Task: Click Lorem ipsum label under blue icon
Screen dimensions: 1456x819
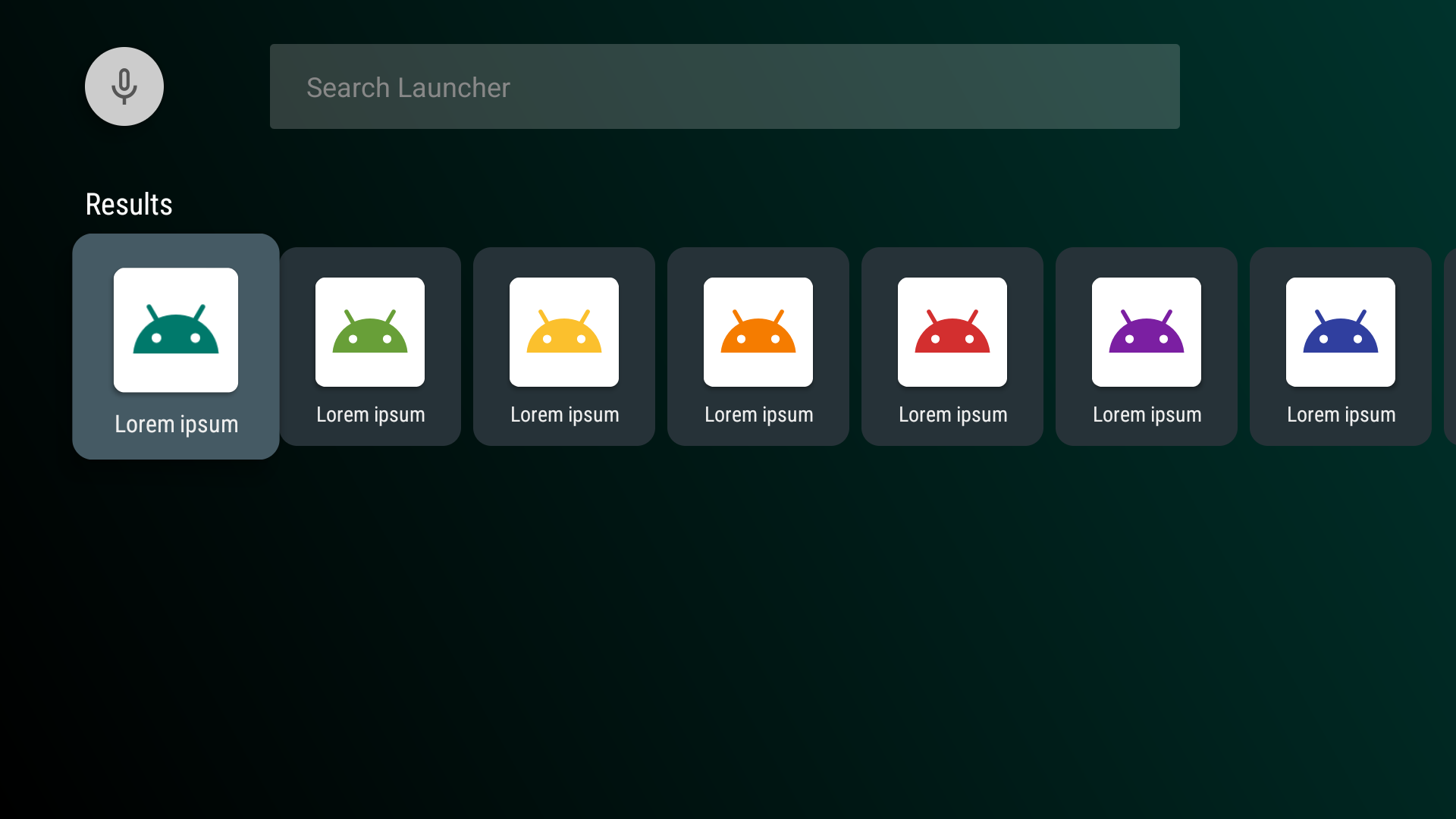Action: tap(1341, 415)
